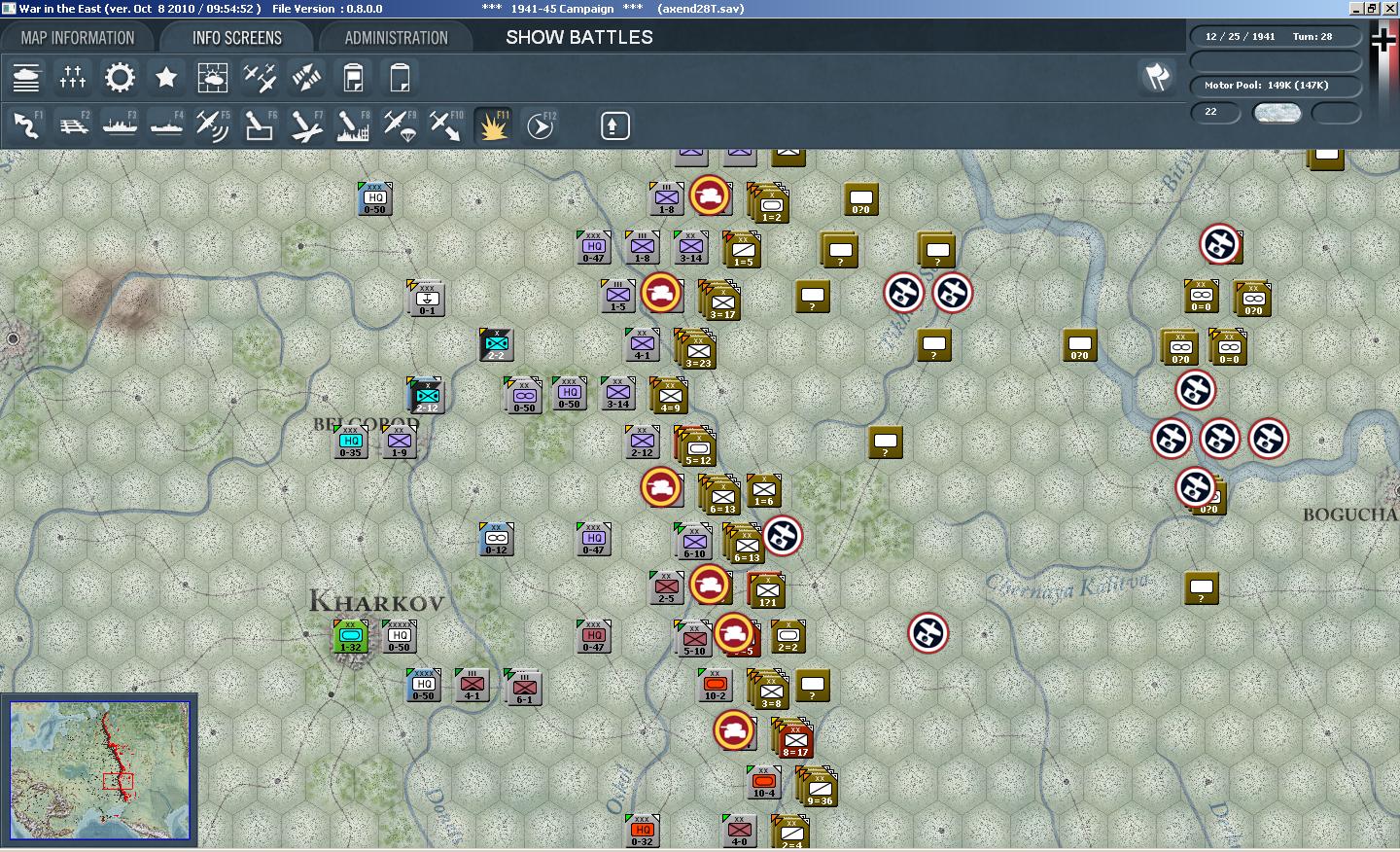
Task: Select the Soviet 3=17 stack
Action: click(x=721, y=302)
